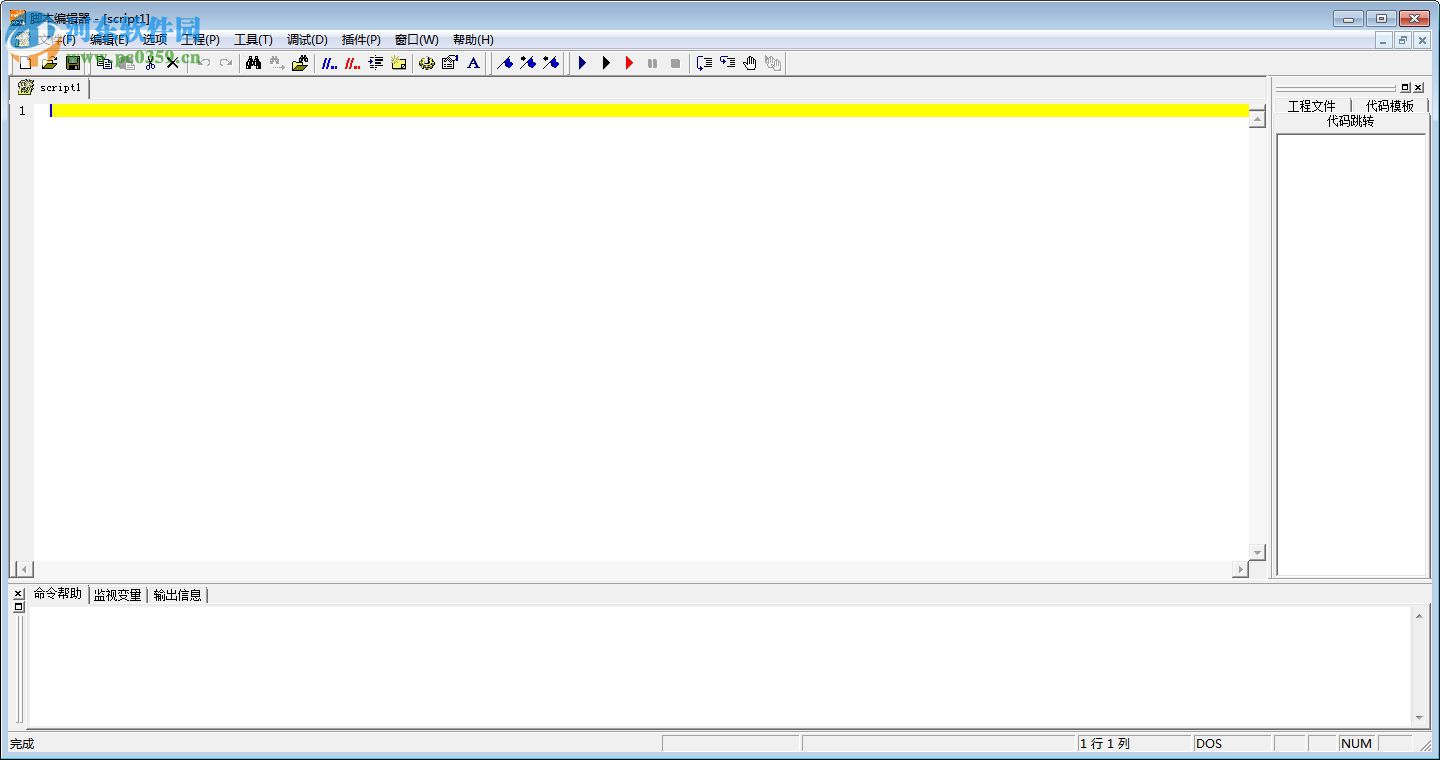1440x760 pixels.
Task: Click the greyed-out paste clipboard icon
Action: click(x=127, y=63)
